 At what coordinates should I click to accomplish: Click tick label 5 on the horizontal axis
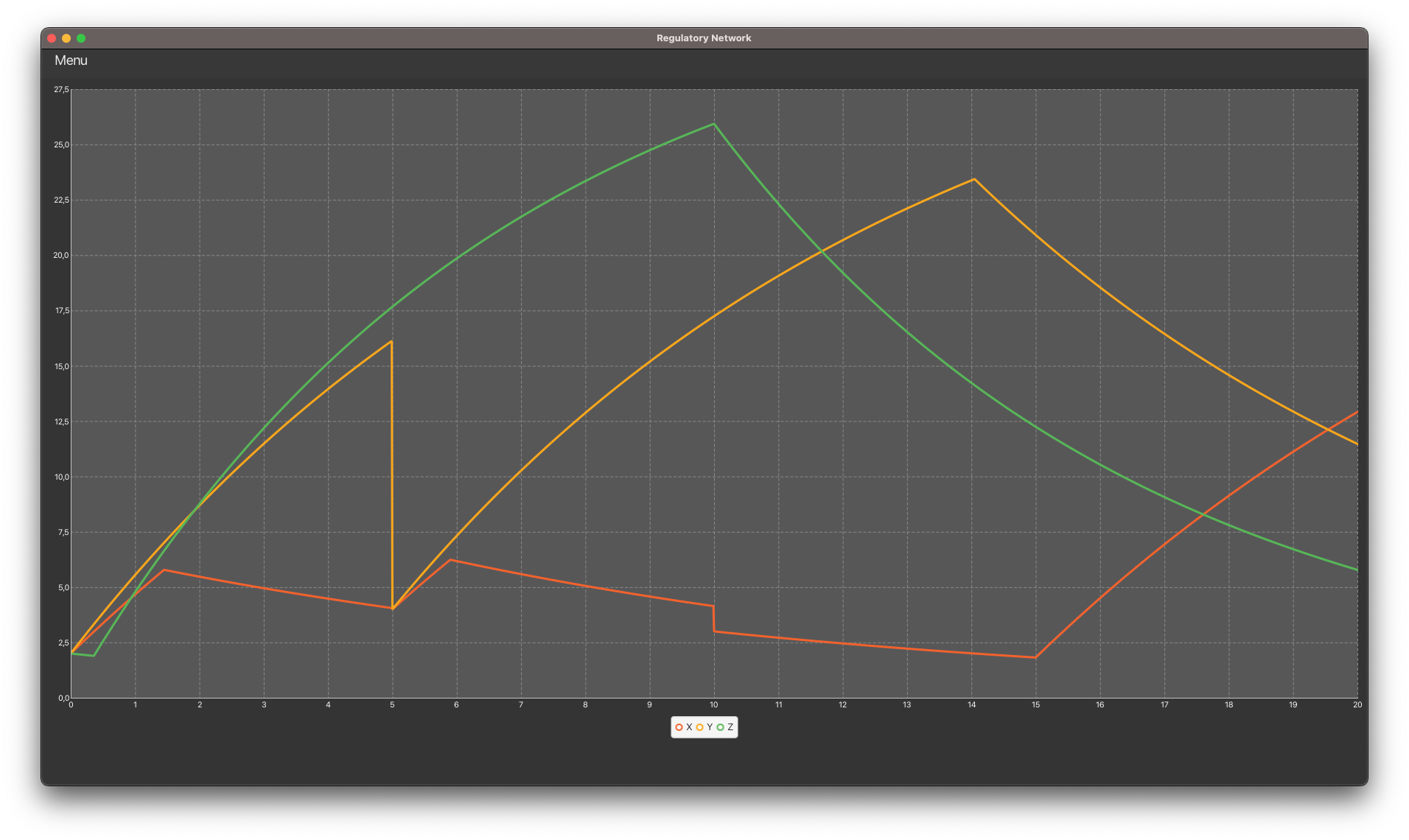(x=392, y=705)
